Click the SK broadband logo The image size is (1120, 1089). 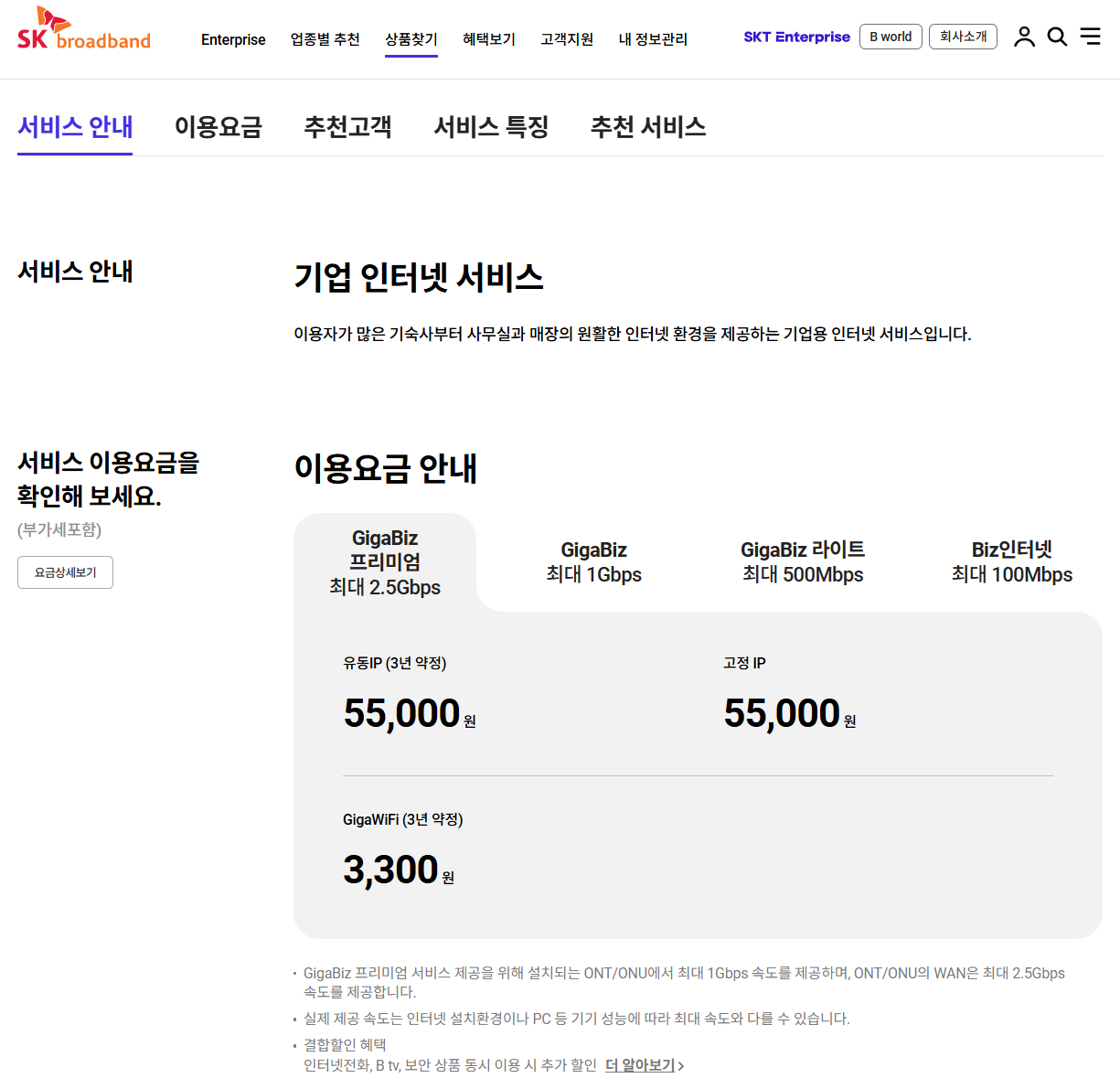click(x=84, y=30)
